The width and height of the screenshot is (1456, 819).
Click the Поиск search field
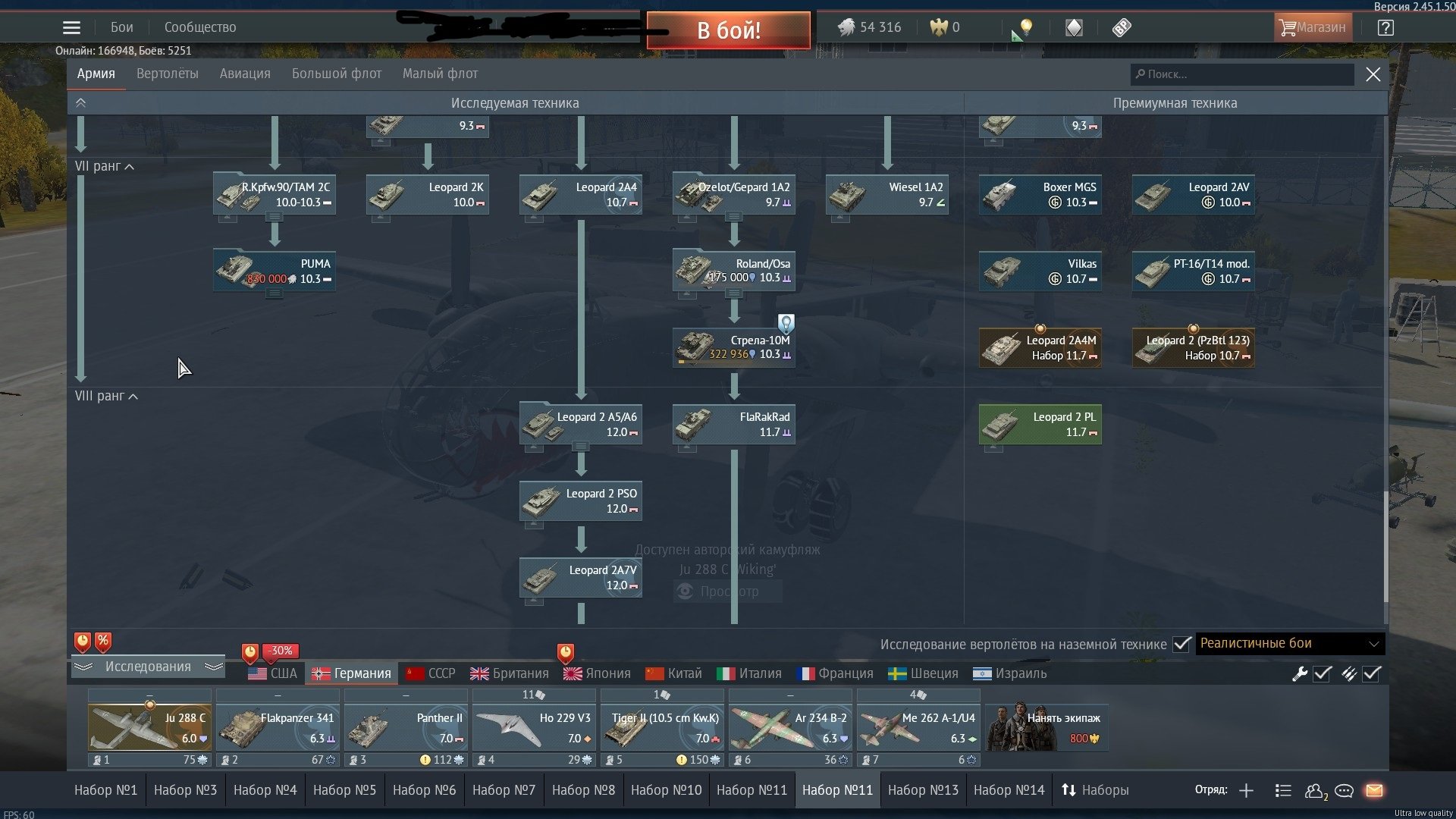pyautogui.click(x=1244, y=74)
